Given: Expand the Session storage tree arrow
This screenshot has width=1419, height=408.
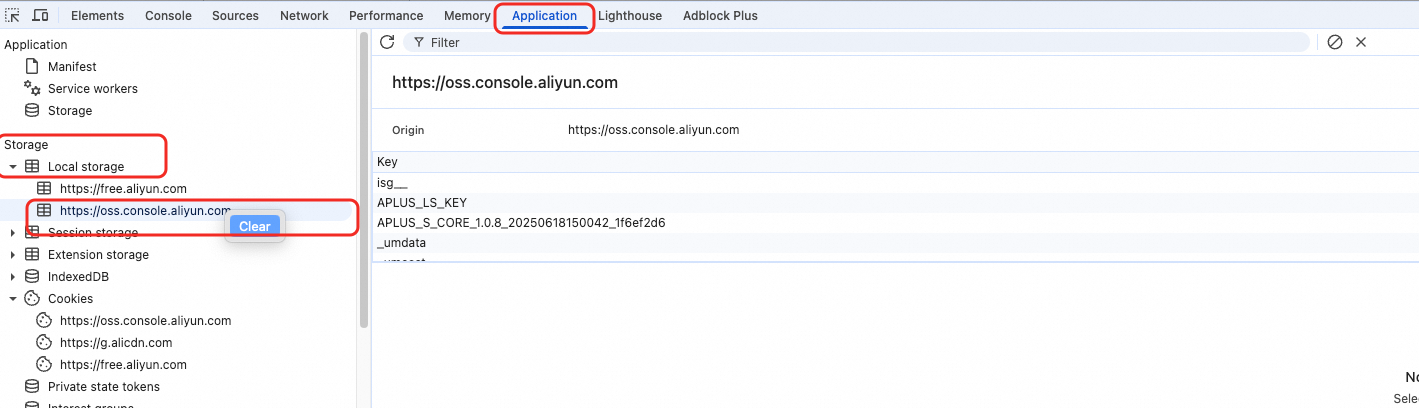Looking at the screenshot, I should (x=13, y=233).
